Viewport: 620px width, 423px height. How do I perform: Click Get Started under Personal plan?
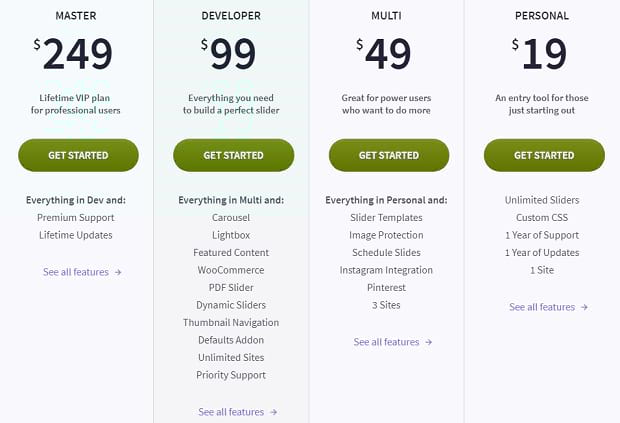544,155
